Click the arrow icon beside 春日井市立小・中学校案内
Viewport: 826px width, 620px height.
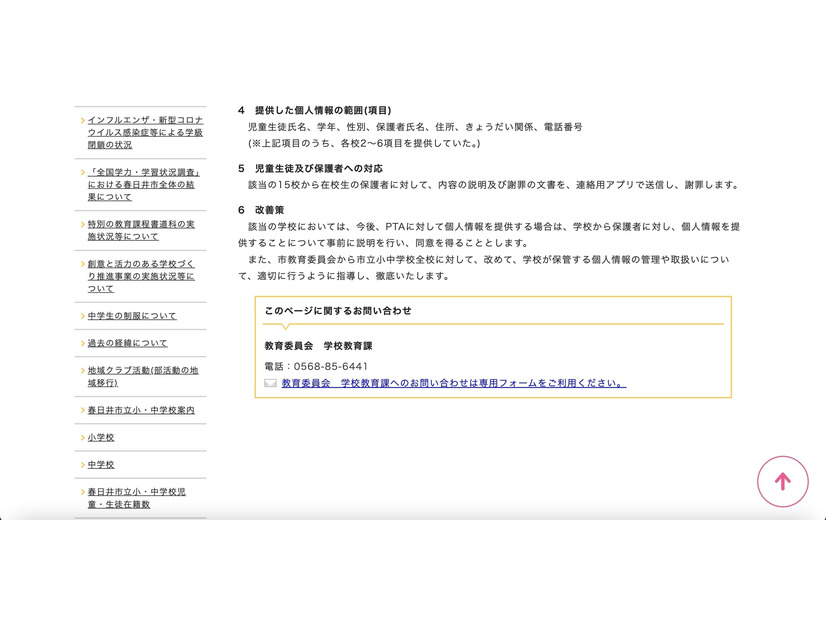click(84, 410)
